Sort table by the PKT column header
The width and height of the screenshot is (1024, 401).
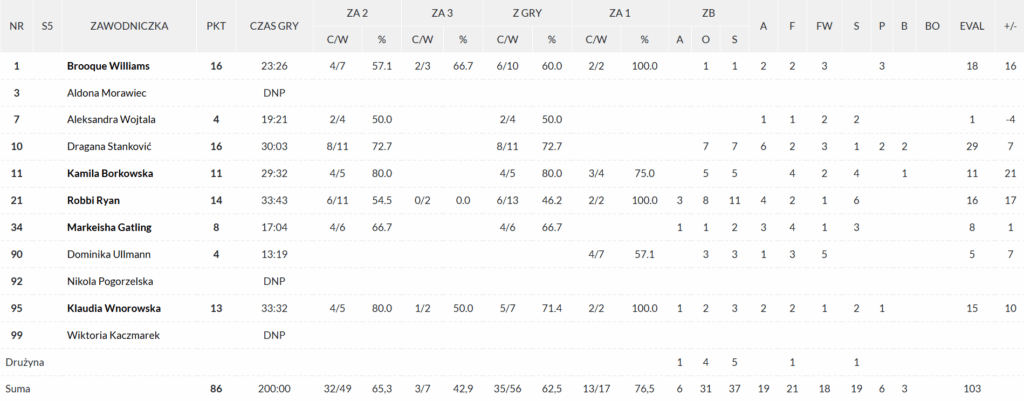216,26
